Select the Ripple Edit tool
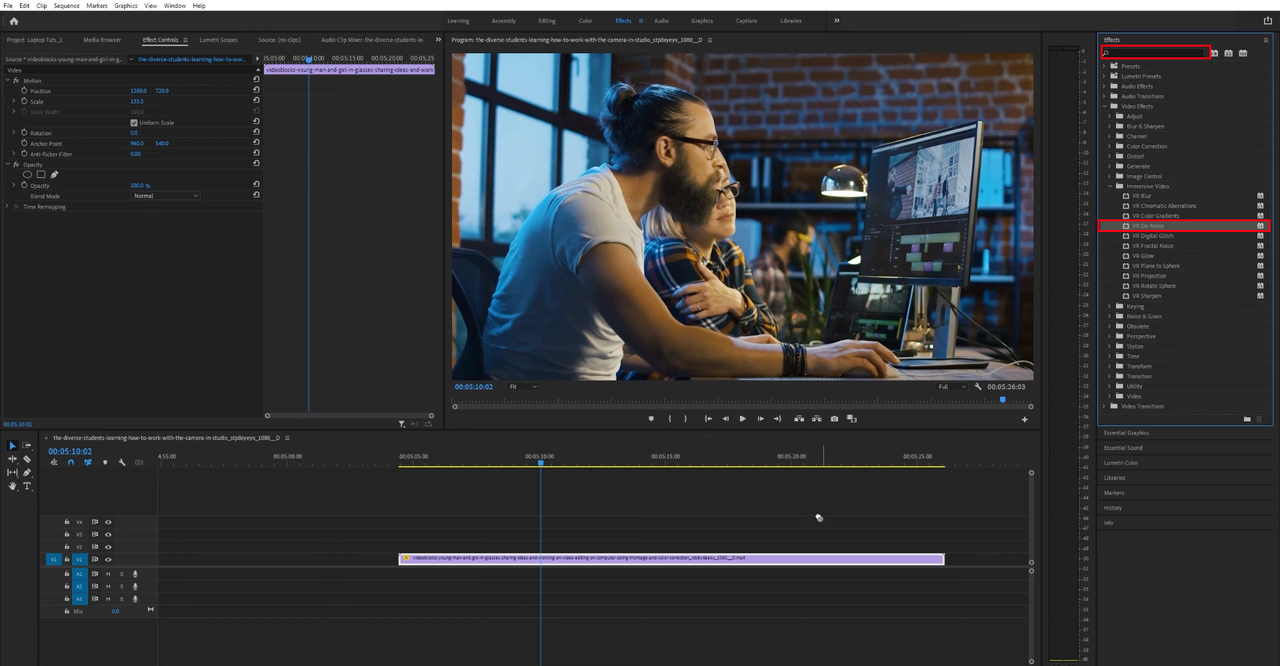The width and height of the screenshot is (1280, 666). [x=12, y=459]
